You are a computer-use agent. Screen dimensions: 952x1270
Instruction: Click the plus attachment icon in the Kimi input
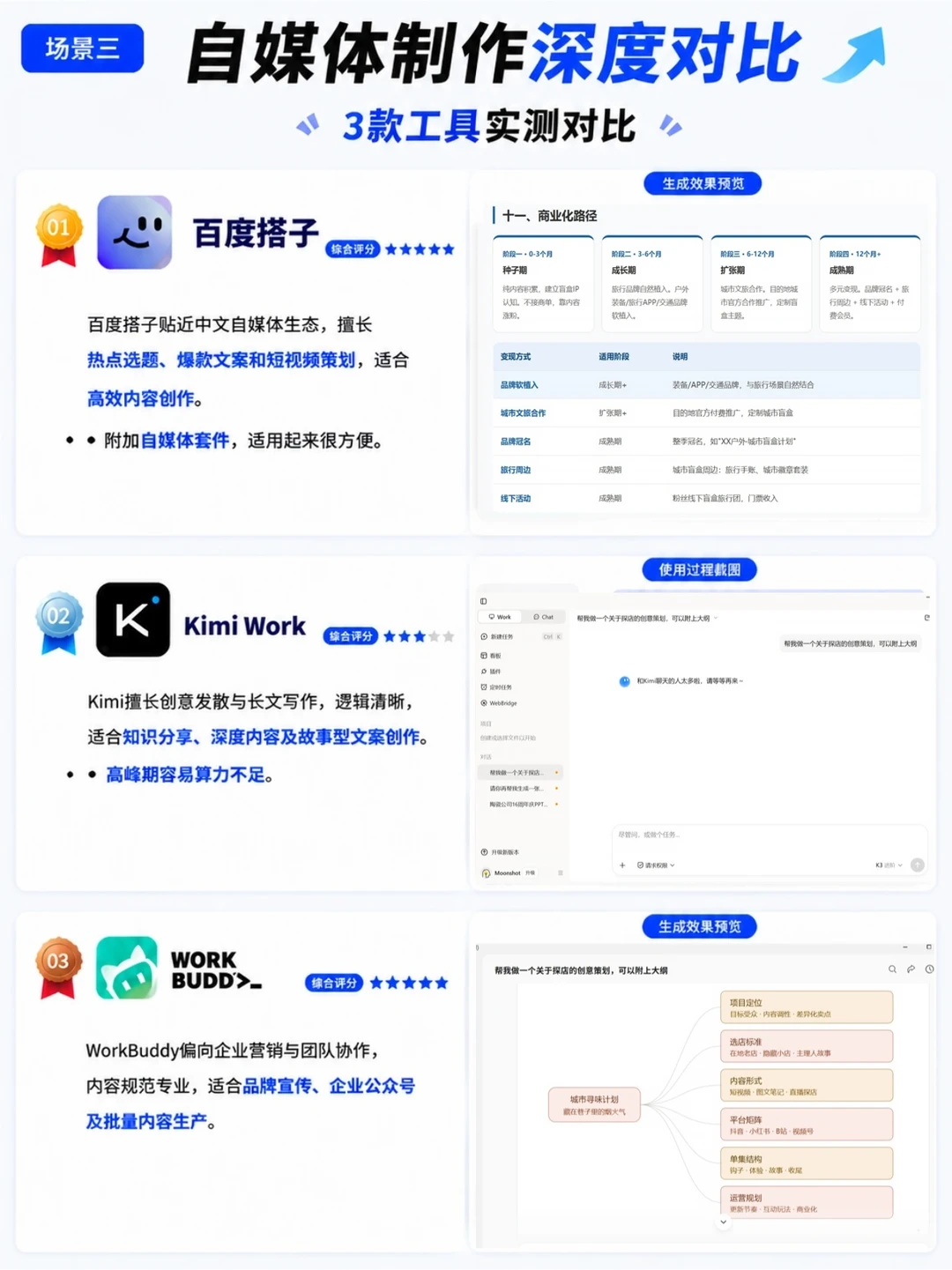tap(622, 865)
